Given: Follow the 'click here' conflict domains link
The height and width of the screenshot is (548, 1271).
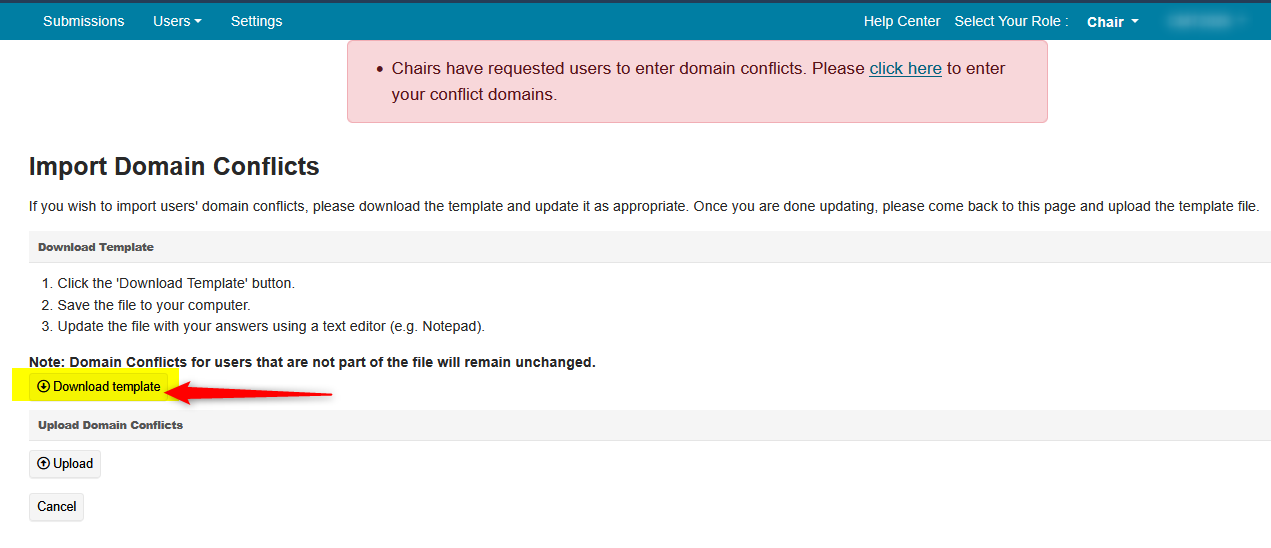Looking at the screenshot, I should tap(905, 68).
